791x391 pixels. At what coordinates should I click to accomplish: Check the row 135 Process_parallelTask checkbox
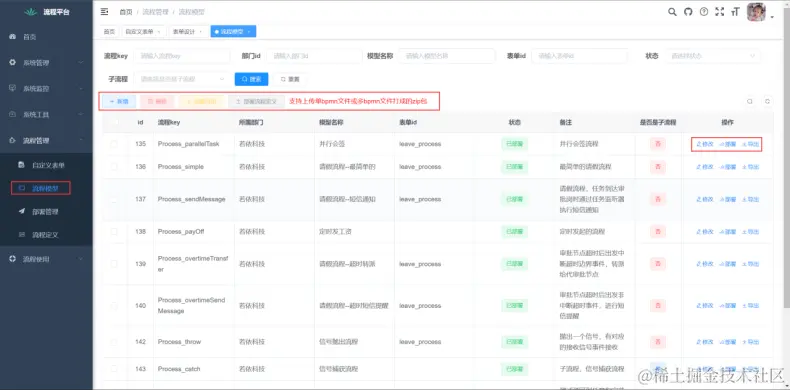coord(115,144)
